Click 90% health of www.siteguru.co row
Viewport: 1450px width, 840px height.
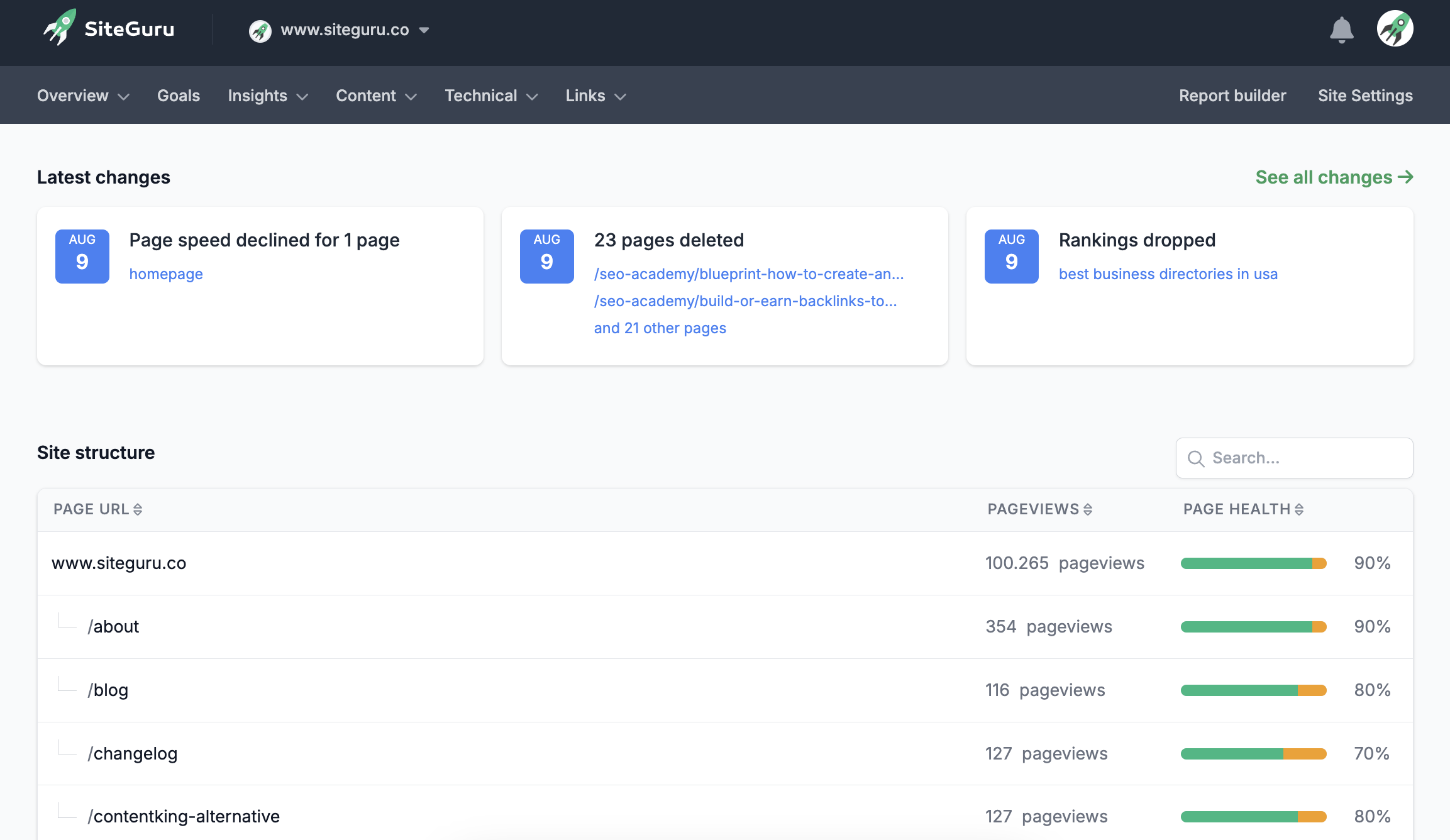pyautogui.click(x=1372, y=563)
